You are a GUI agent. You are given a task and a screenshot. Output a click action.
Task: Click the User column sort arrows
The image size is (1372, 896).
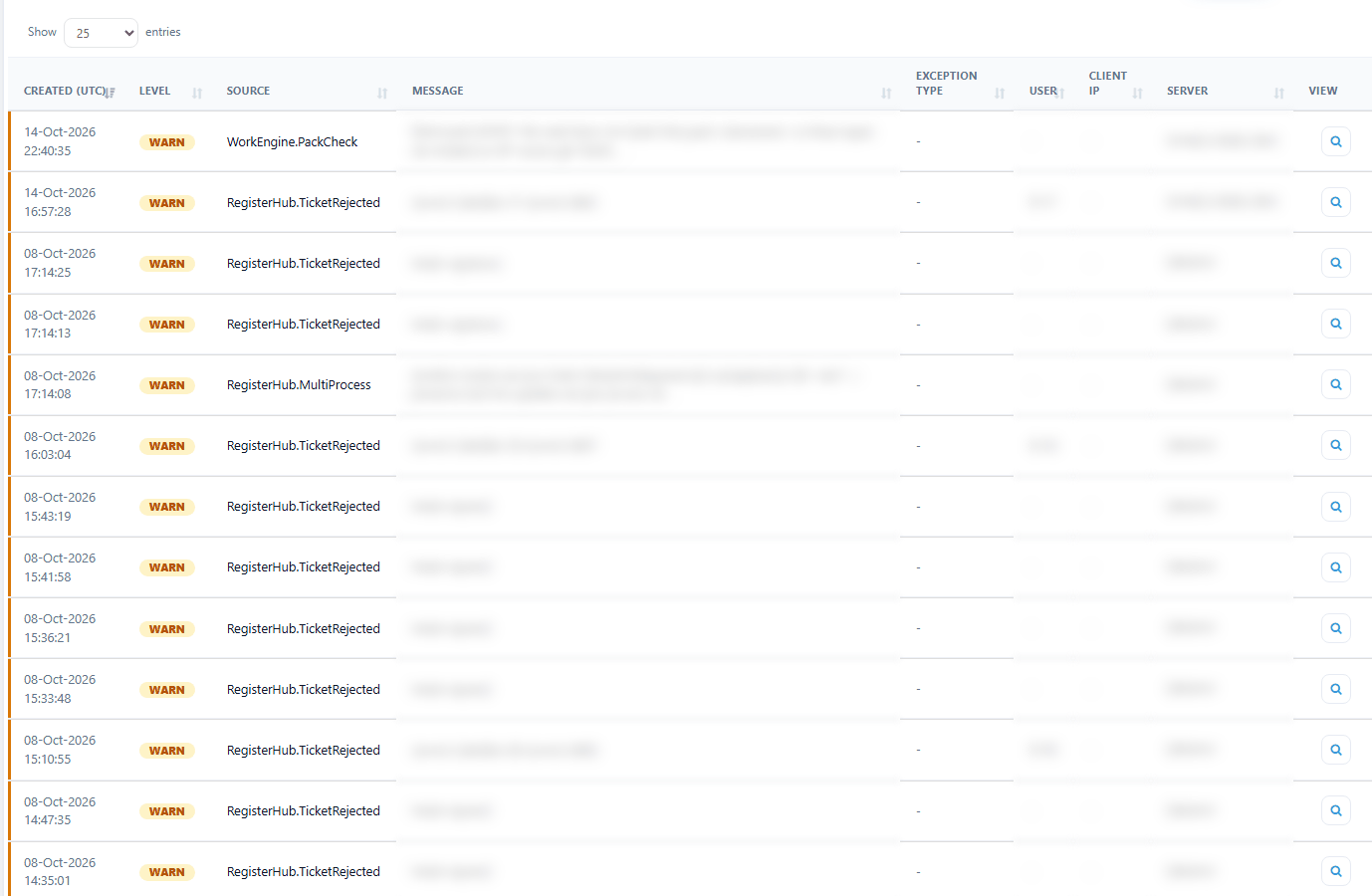point(1061,93)
